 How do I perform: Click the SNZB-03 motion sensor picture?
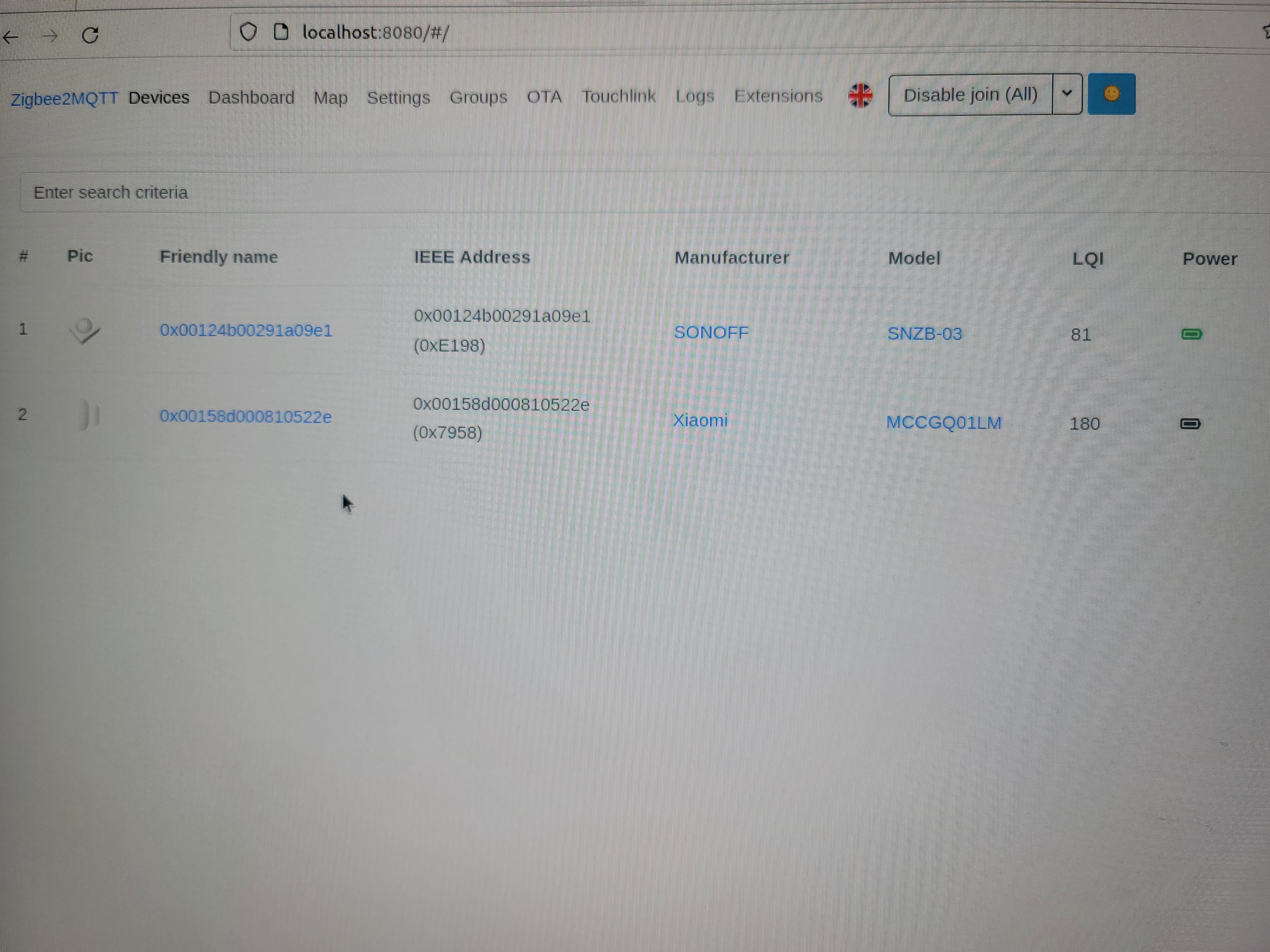point(84,331)
